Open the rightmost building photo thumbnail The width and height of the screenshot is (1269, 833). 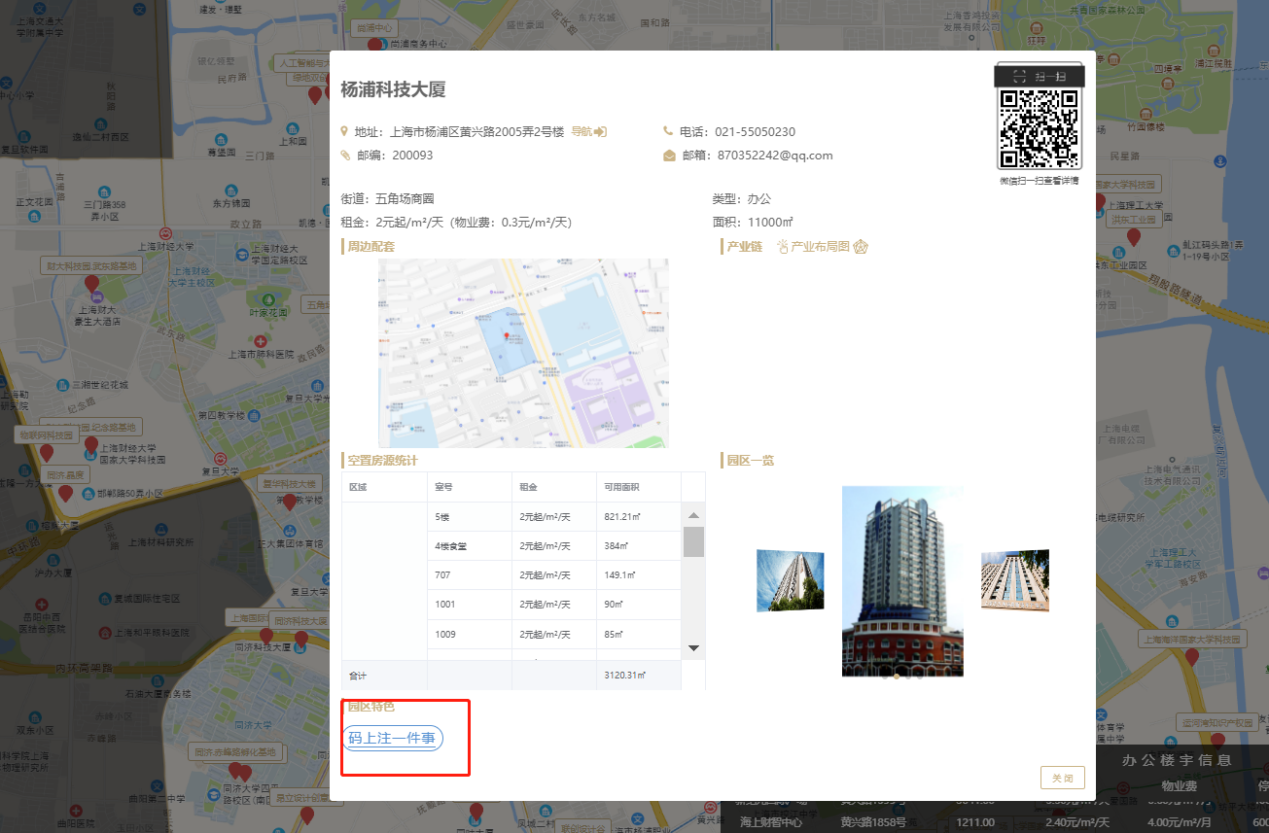coord(1015,579)
